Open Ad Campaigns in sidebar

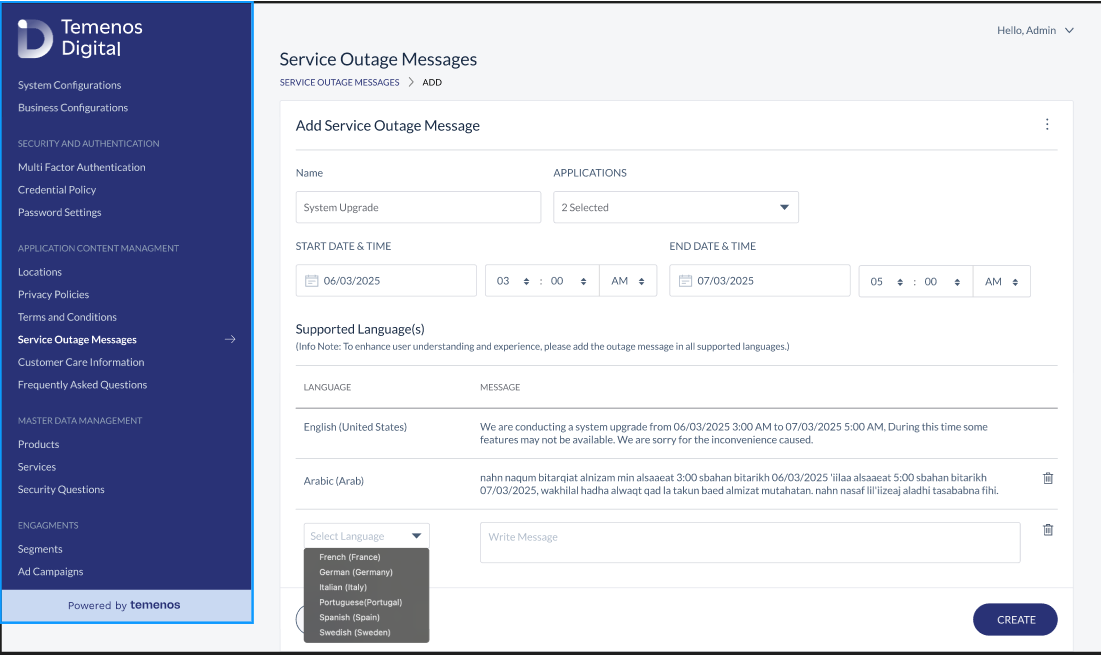click(x=51, y=571)
